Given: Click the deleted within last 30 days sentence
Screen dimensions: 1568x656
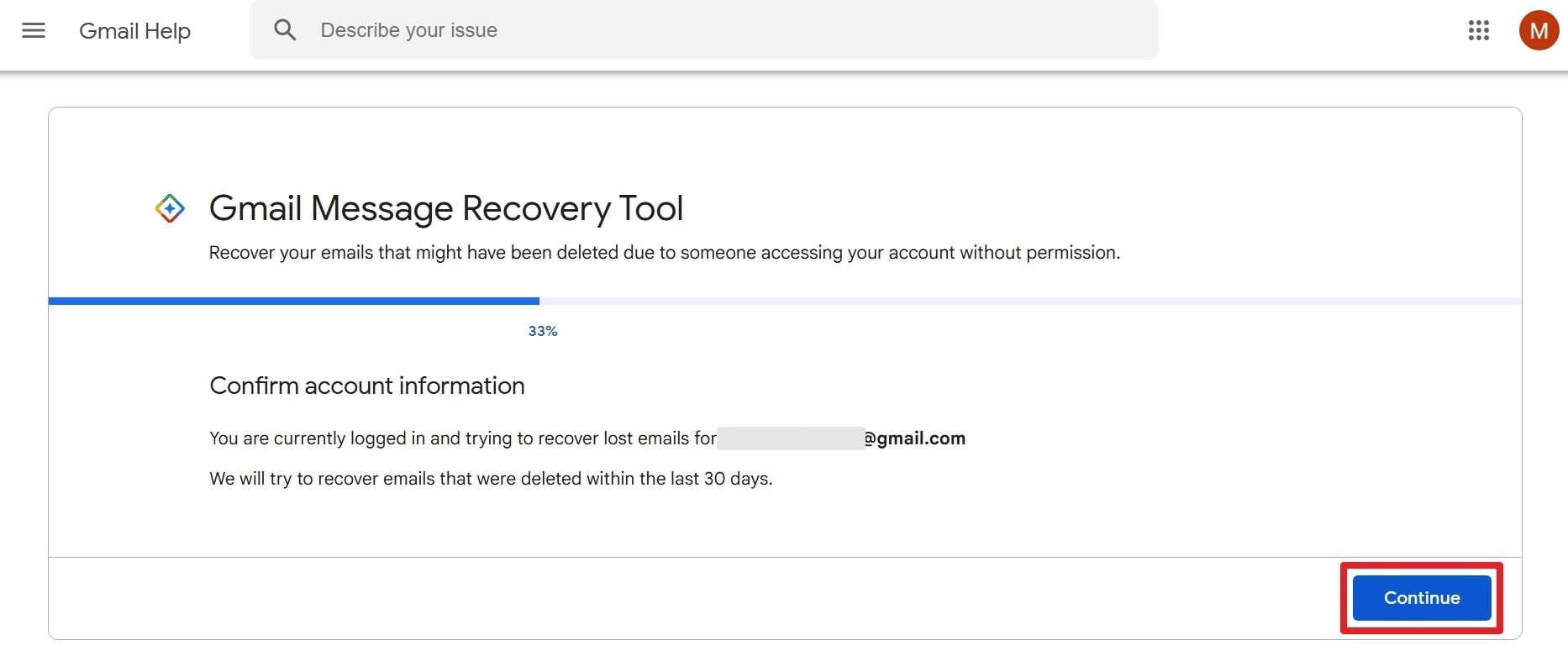Looking at the screenshot, I should (x=491, y=479).
